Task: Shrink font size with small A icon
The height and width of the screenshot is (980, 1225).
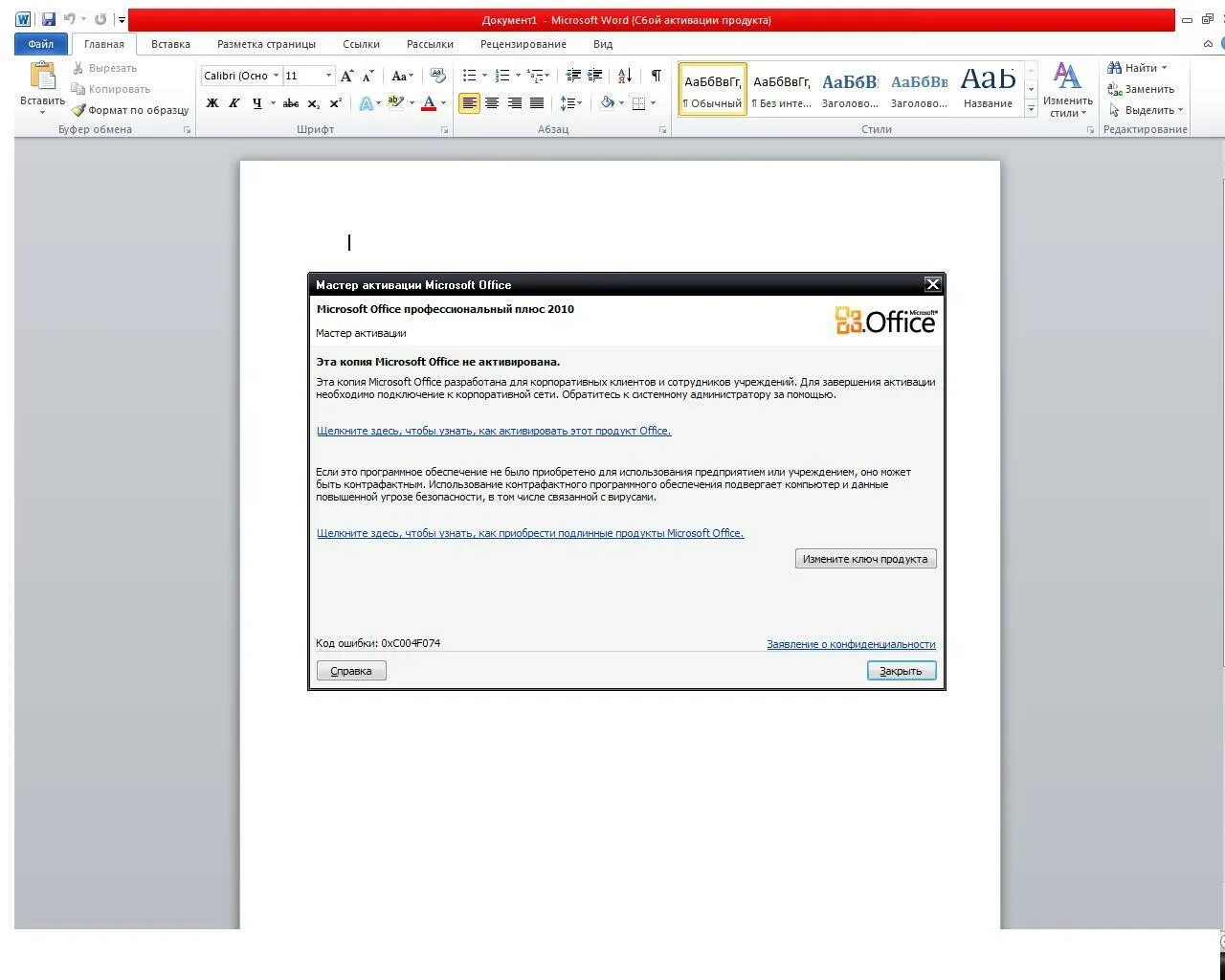Action: [368, 76]
